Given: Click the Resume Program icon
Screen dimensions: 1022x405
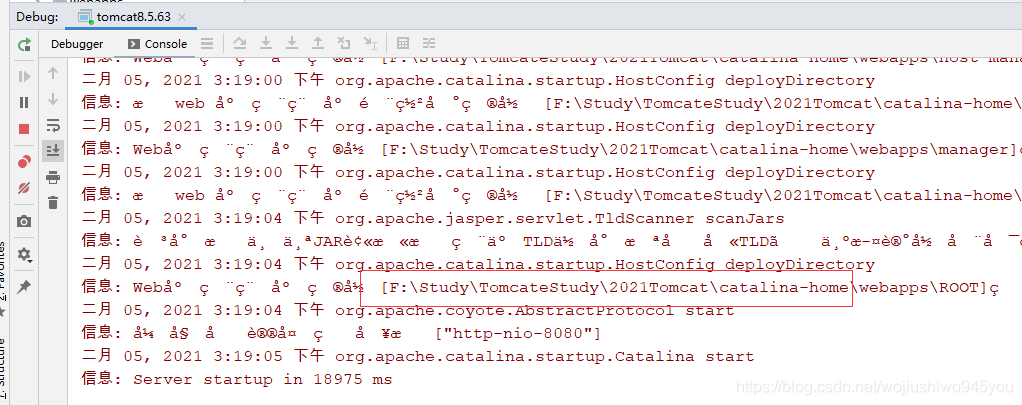Looking at the screenshot, I should [x=24, y=77].
